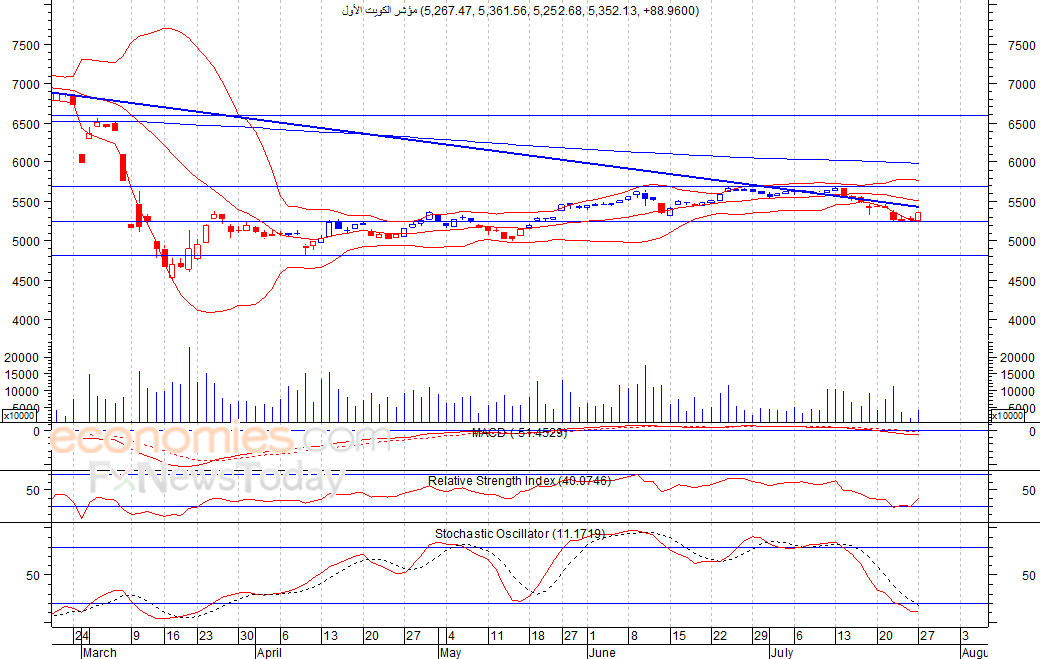Select the April label on time axis
The height and width of the screenshot is (659, 1040).
[x=269, y=652]
